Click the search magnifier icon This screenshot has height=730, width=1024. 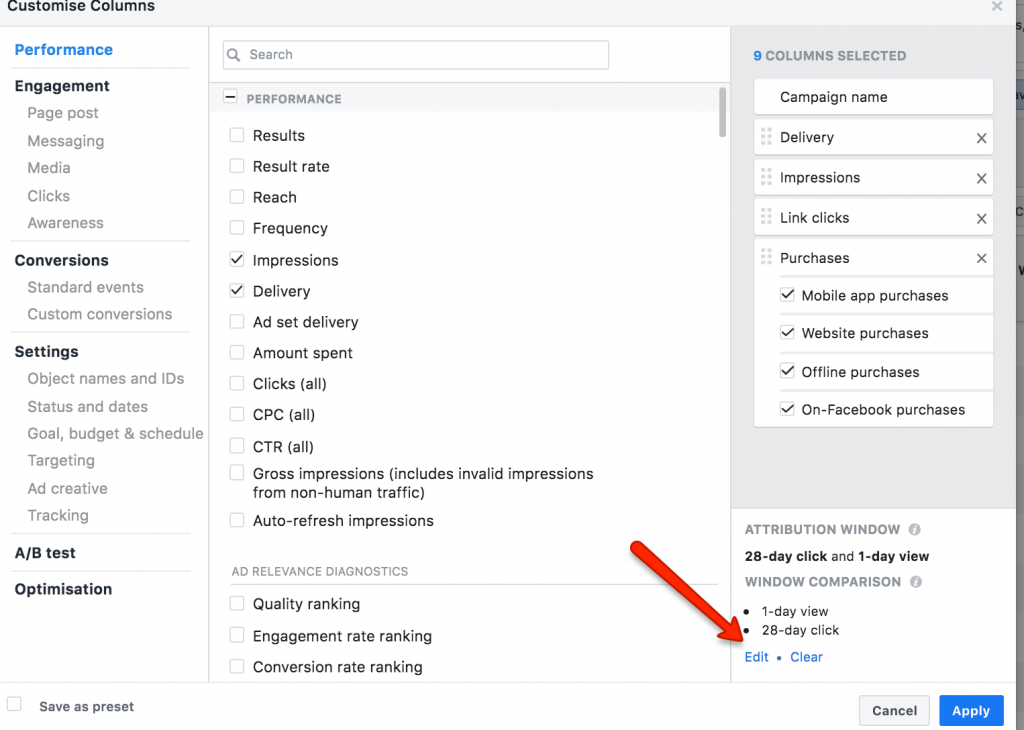coord(234,55)
